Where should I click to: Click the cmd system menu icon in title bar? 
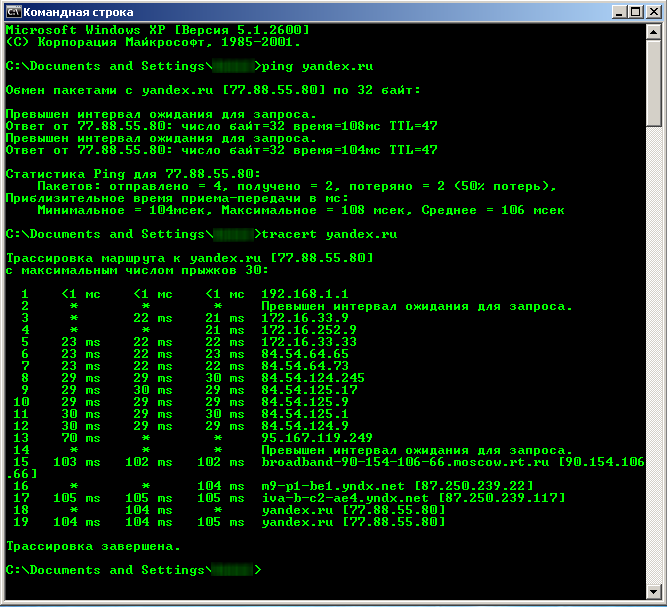12,12
